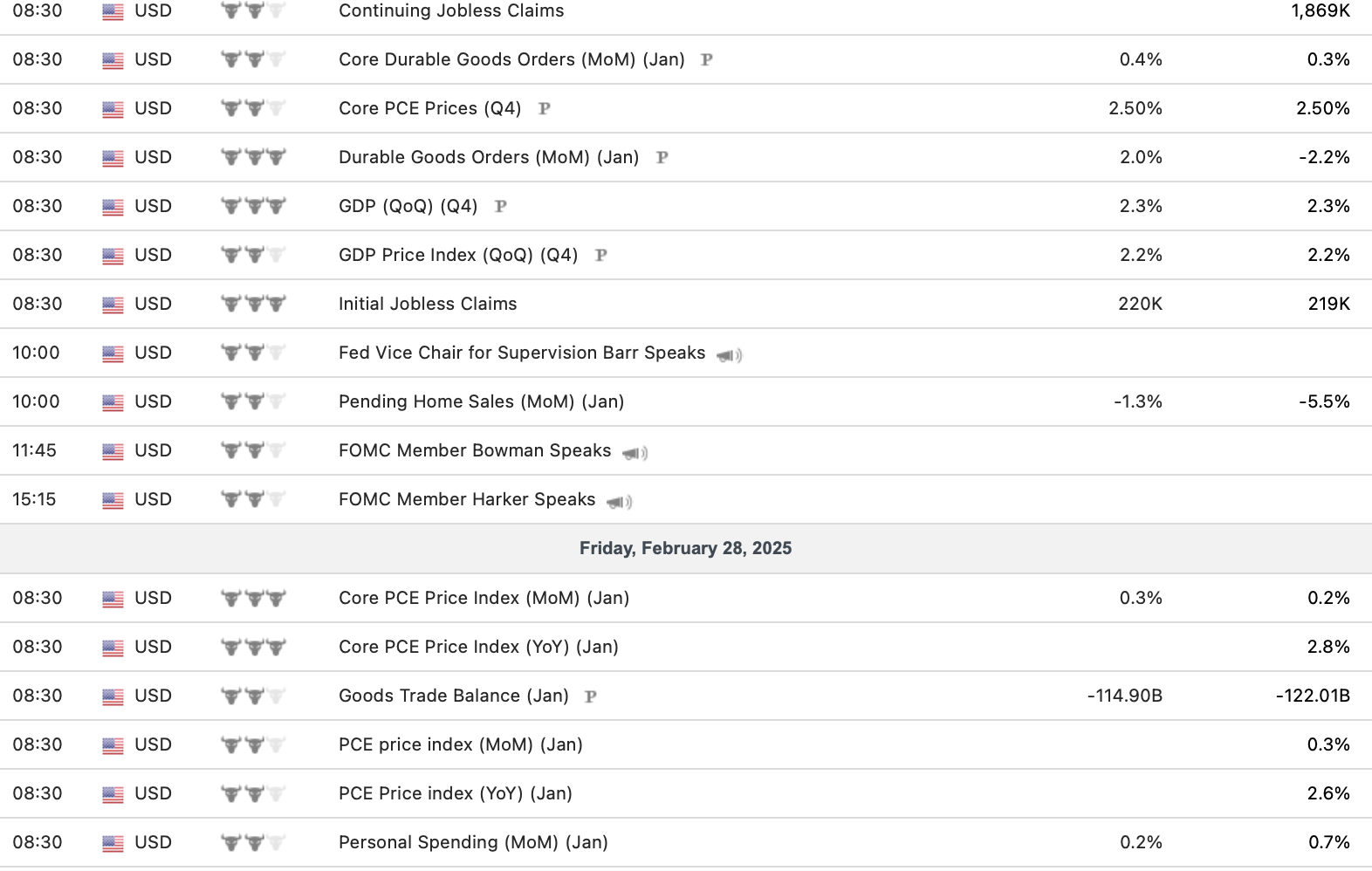Open Core PCE Price Index (YoY) (Jan)

pyautogui.click(x=478, y=647)
